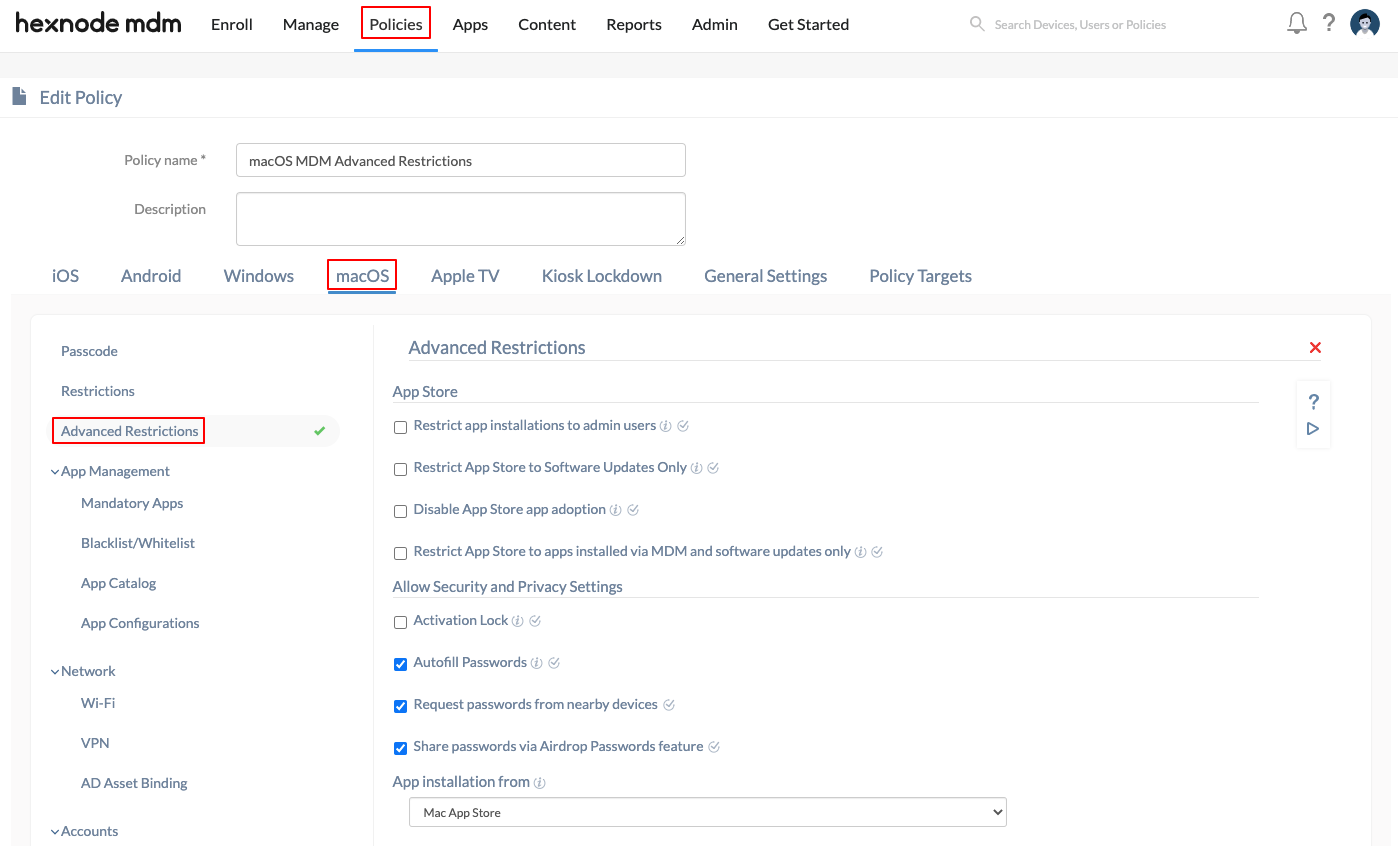This screenshot has height=846, width=1398.
Task: Uncheck Autofill Passwords
Action: pos(400,664)
